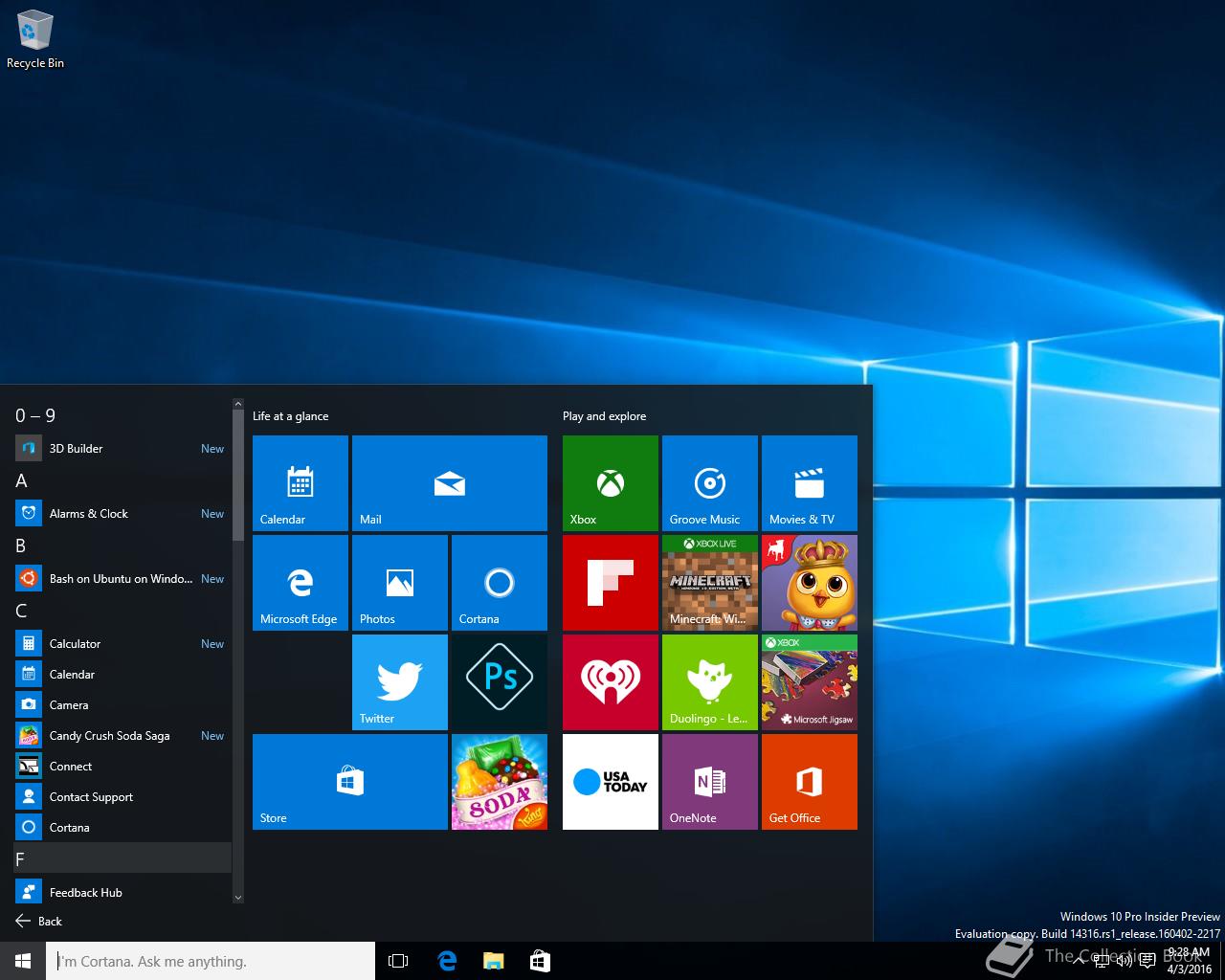Screen dimensions: 1225x980
Task: Open the Calendar tile
Action: pyautogui.click(x=301, y=483)
